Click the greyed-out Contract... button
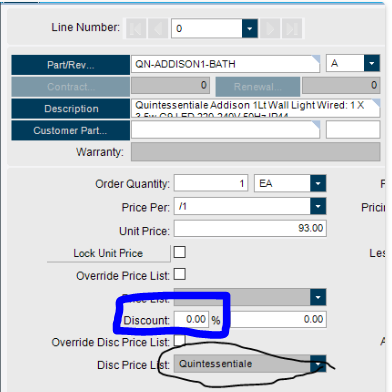This screenshot has width=392, height=392. point(71,87)
